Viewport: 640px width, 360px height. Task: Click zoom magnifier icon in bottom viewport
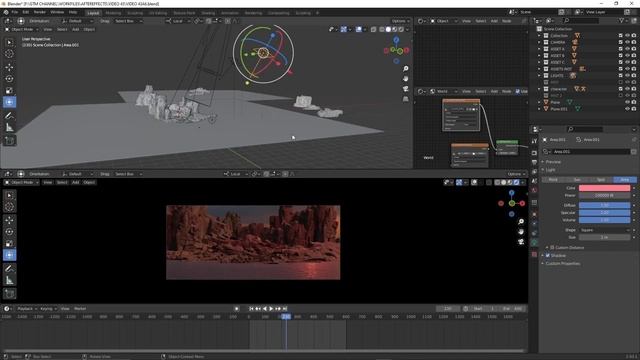(521, 221)
